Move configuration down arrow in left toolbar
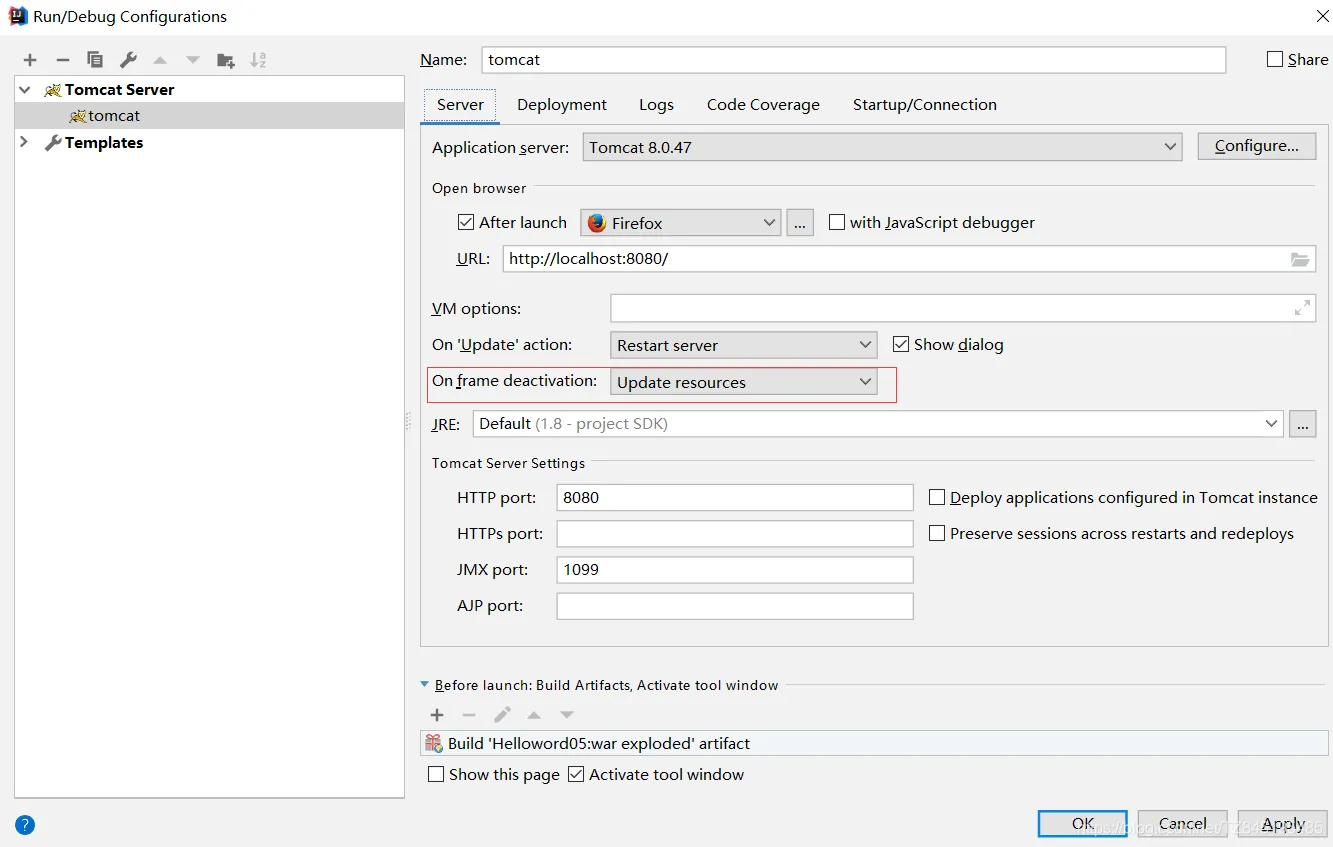 click(x=193, y=60)
